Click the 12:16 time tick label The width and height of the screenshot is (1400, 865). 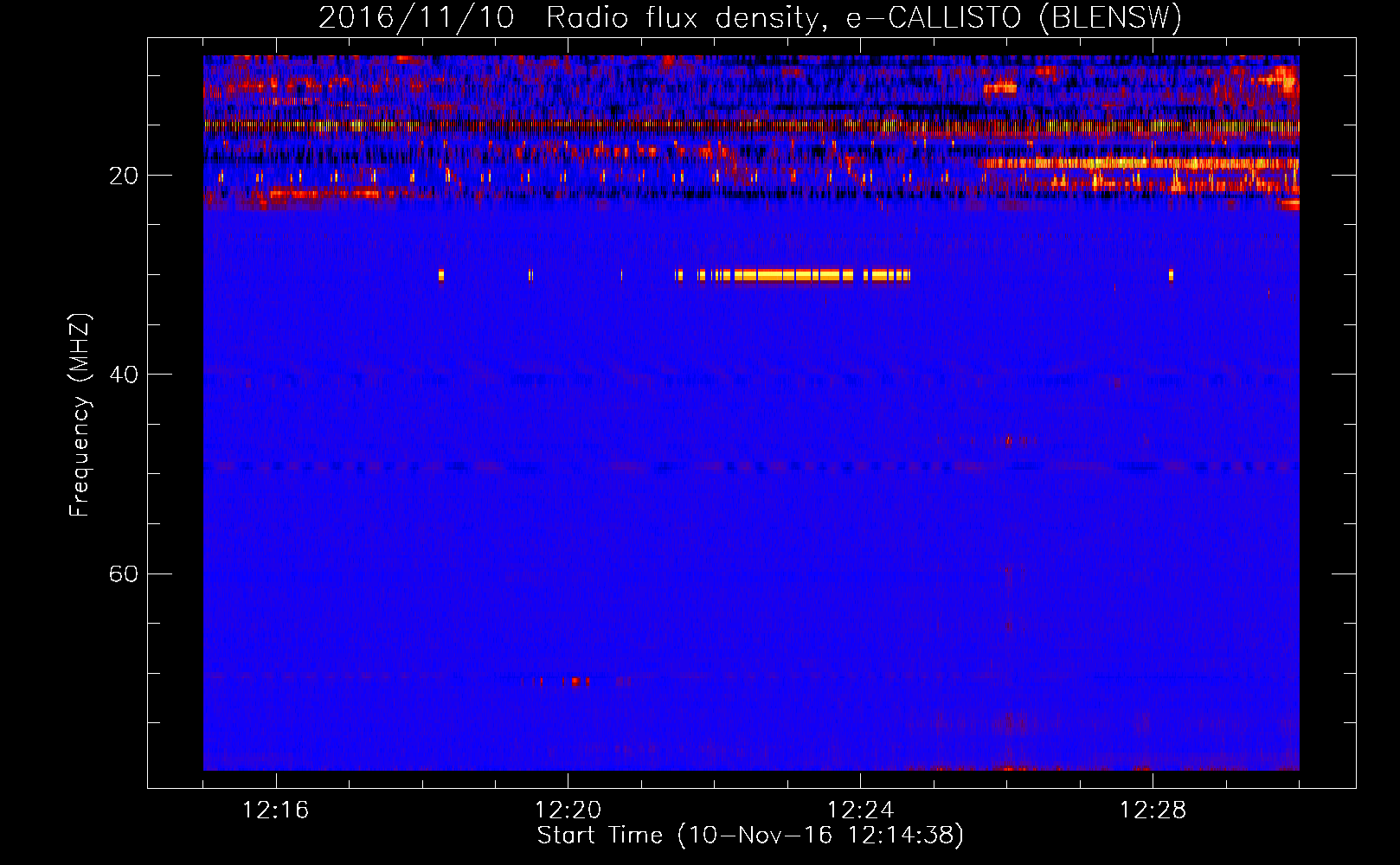pos(276,811)
